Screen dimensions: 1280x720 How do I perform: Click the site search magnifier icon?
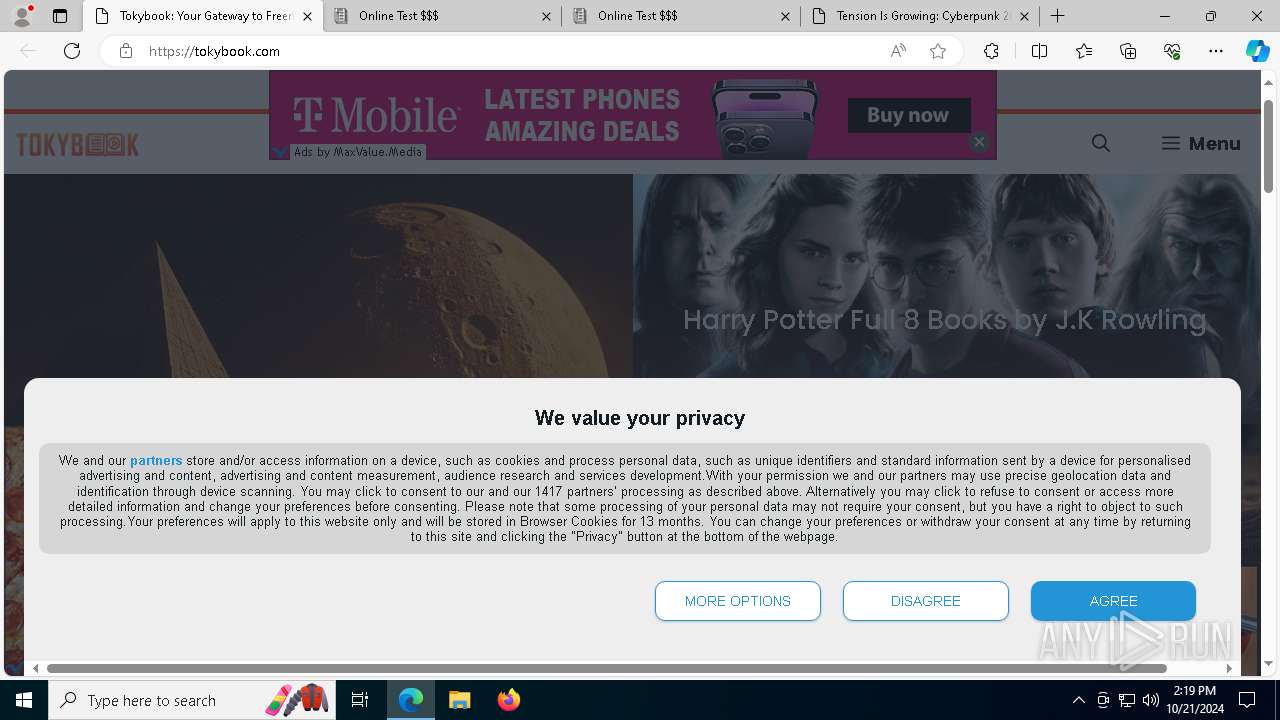point(1101,143)
